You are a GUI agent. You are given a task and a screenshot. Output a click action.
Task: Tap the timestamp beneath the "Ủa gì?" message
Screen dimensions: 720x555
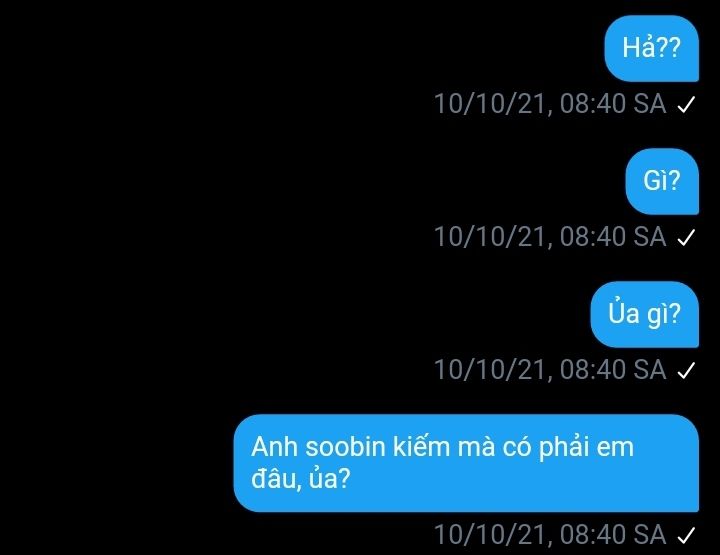[x=550, y=370]
